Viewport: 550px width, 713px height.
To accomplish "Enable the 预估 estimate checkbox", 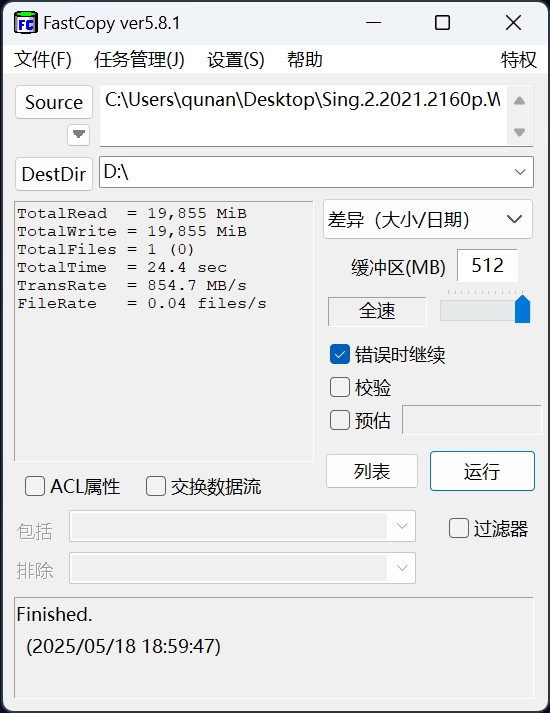I will (340, 420).
